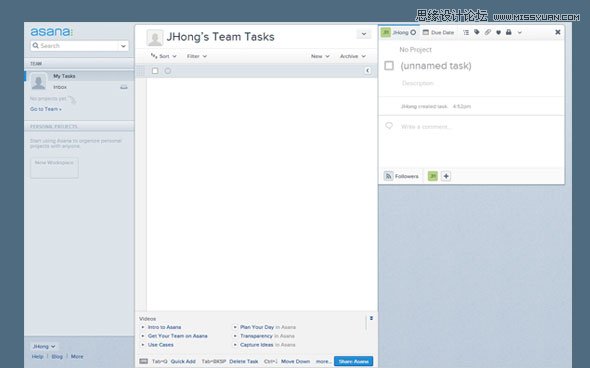Click the inbox tray icon
Screen dimensions: 590x368
124,87
